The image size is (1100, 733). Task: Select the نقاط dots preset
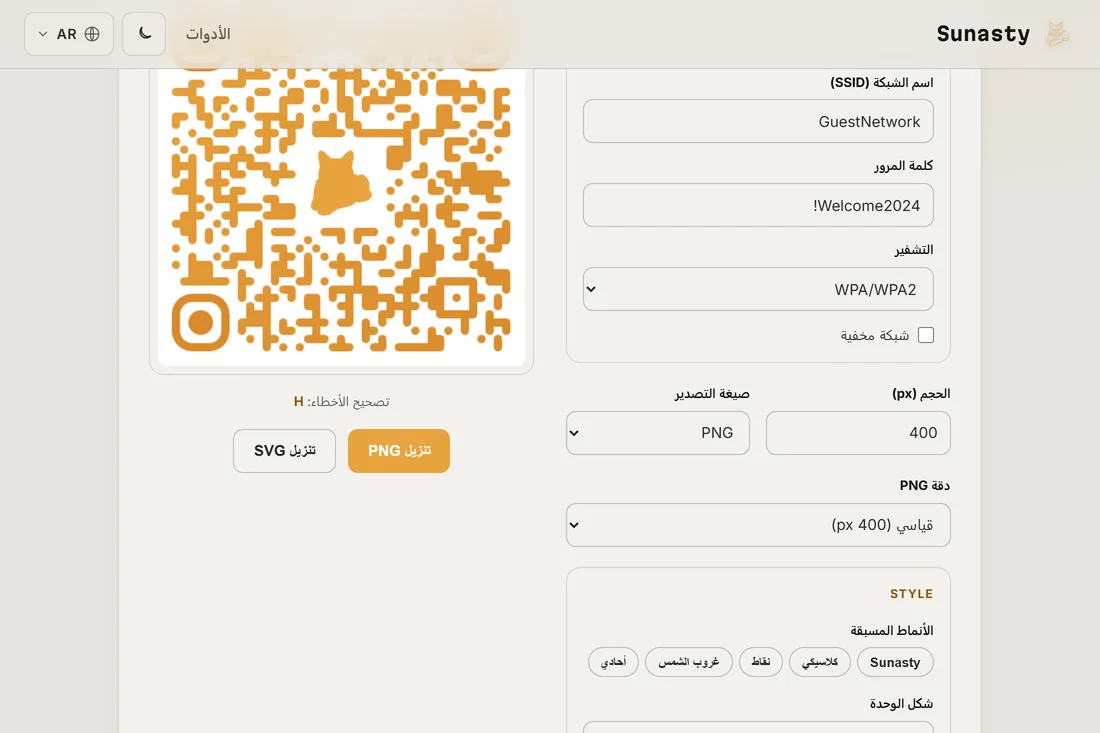[x=760, y=662]
